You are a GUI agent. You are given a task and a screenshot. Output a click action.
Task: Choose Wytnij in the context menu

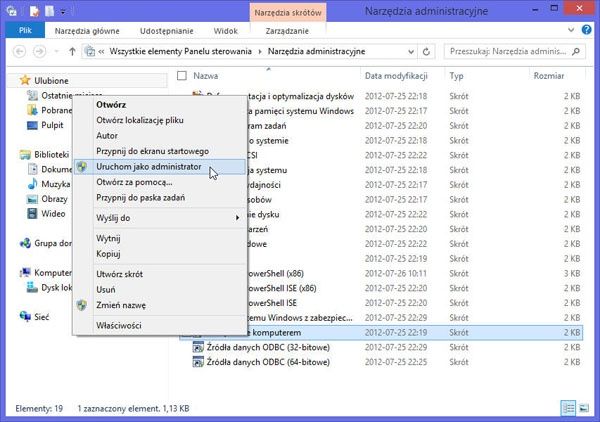(159, 238)
